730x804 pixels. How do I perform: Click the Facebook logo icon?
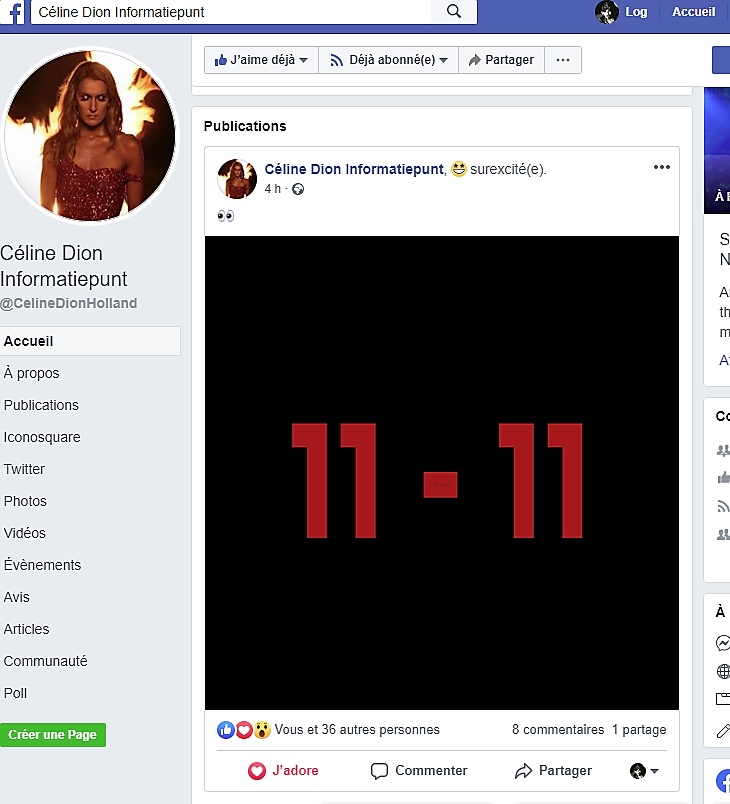pyautogui.click(x=12, y=12)
